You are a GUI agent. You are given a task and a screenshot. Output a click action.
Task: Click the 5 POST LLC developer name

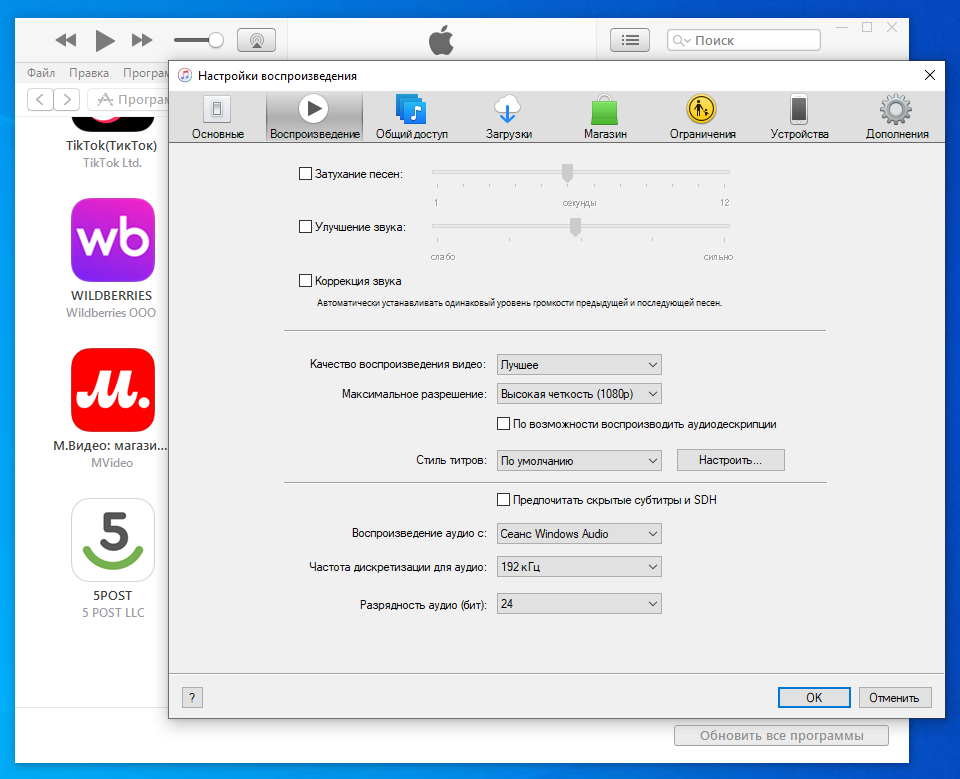pyautogui.click(x=113, y=612)
